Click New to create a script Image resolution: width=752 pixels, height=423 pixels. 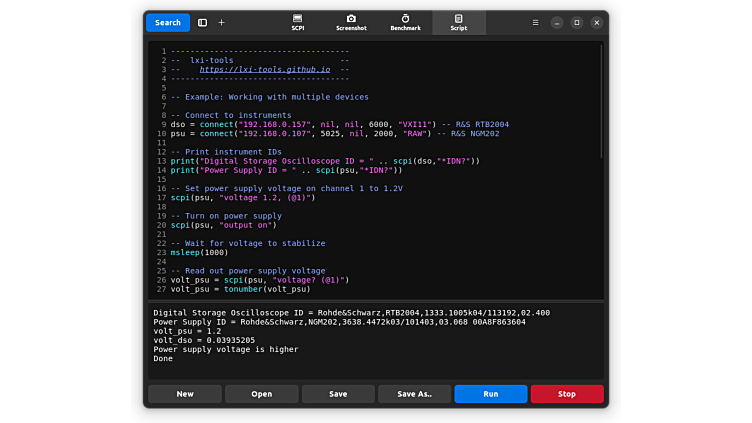point(185,394)
